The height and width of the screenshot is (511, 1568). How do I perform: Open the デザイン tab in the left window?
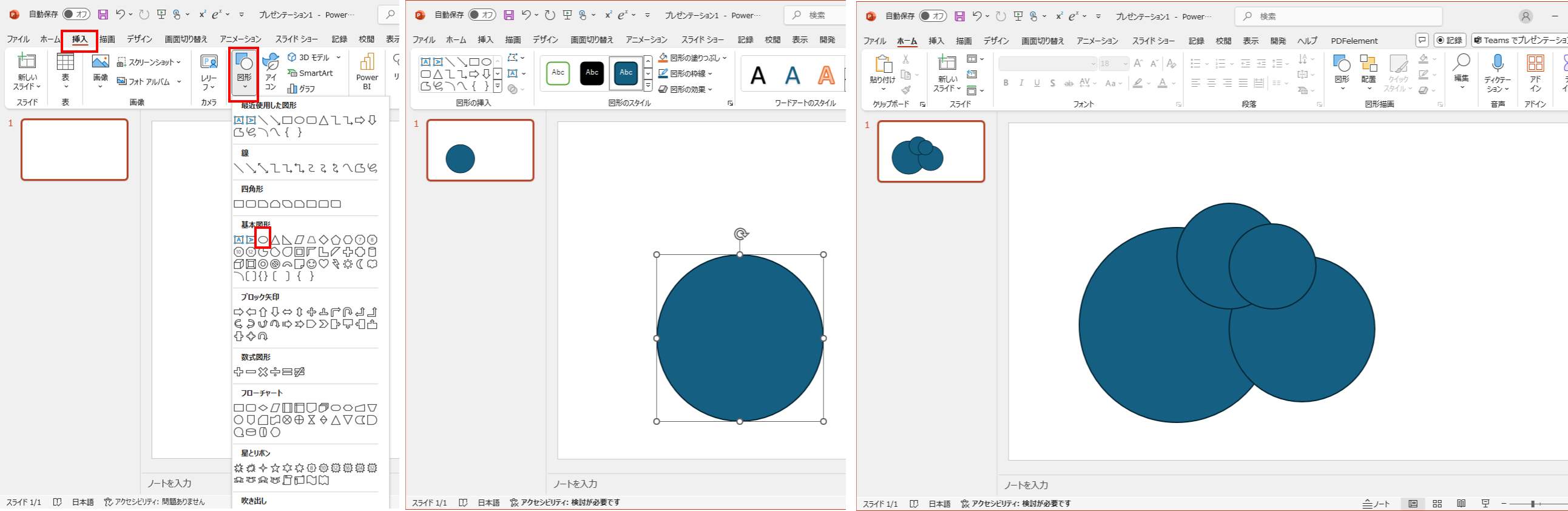pyautogui.click(x=140, y=39)
